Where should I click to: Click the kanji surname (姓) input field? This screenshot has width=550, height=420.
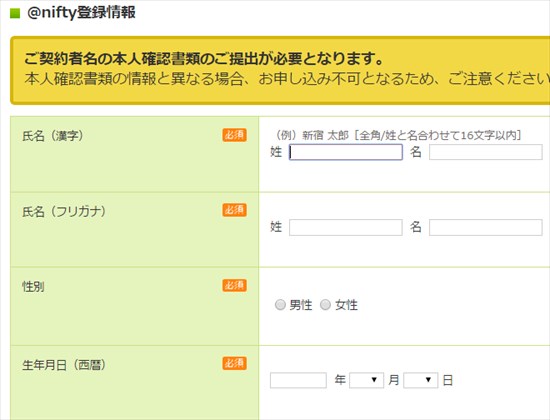(346, 152)
